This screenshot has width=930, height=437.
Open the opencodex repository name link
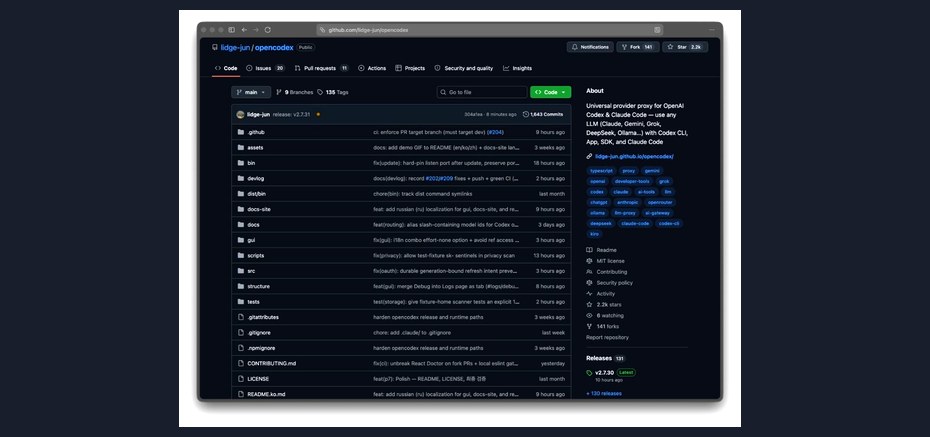(x=274, y=47)
